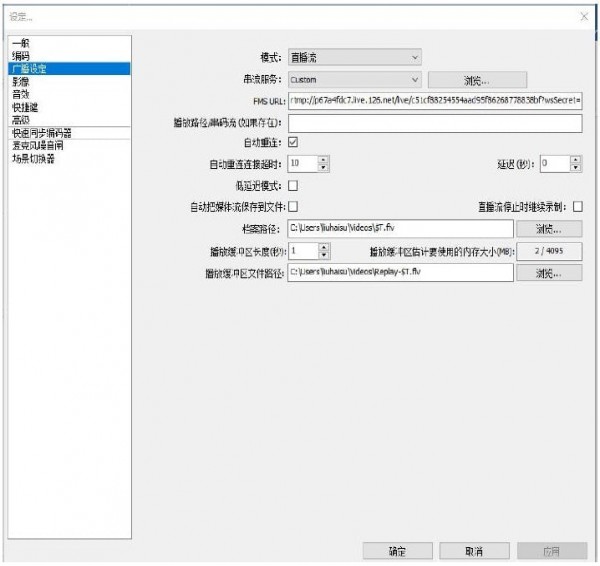
Task: Click the 浏览 button next to 串流服务
Action: pos(477,80)
